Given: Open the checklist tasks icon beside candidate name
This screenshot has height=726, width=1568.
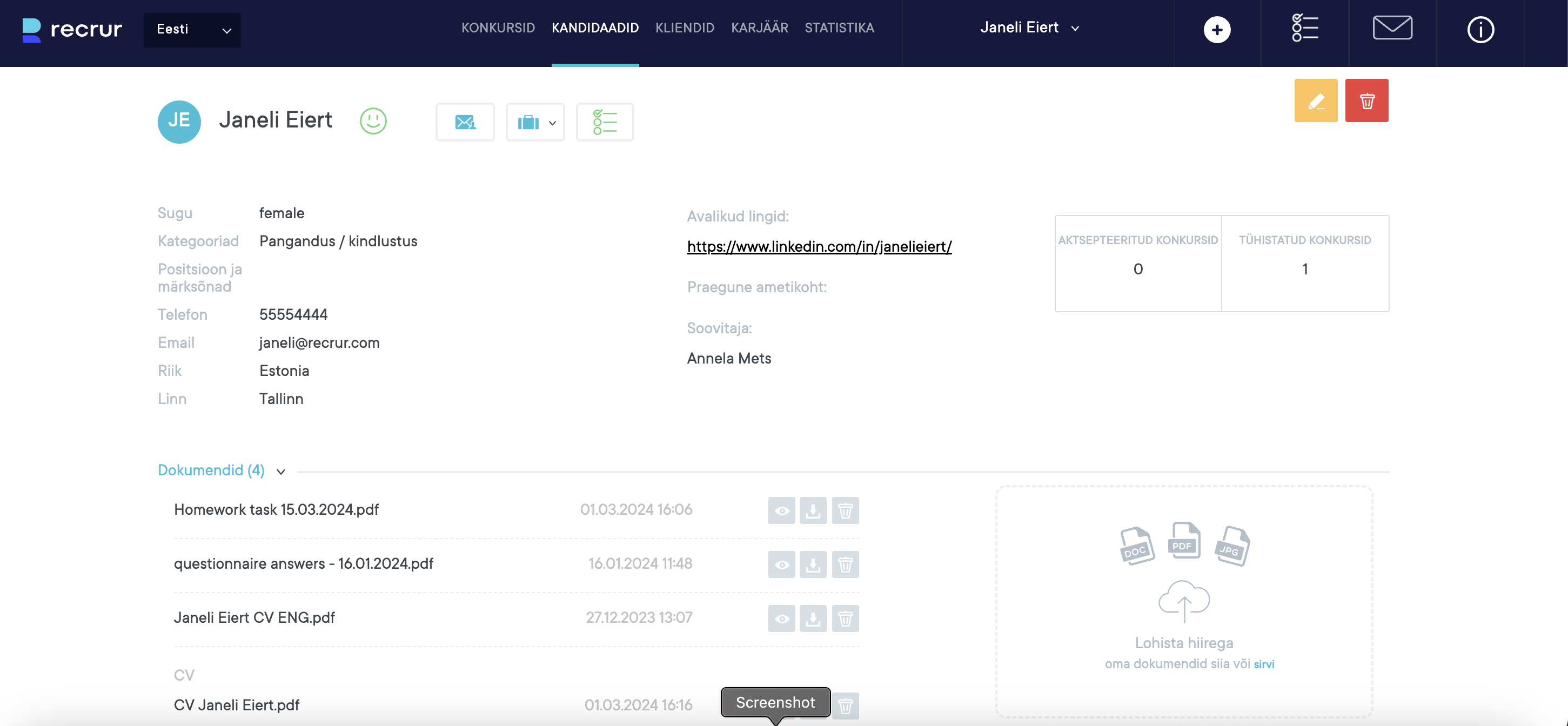Looking at the screenshot, I should pyautogui.click(x=605, y=122).
